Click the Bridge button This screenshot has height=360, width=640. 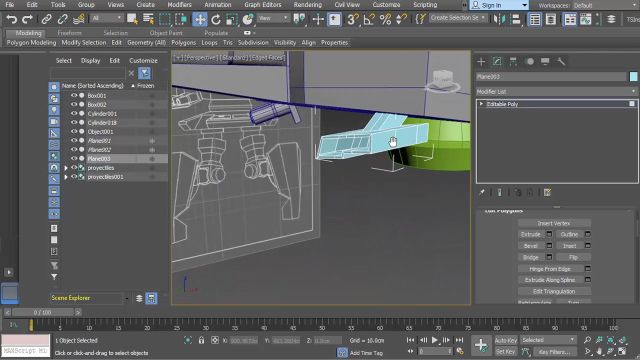click(531, 257)
